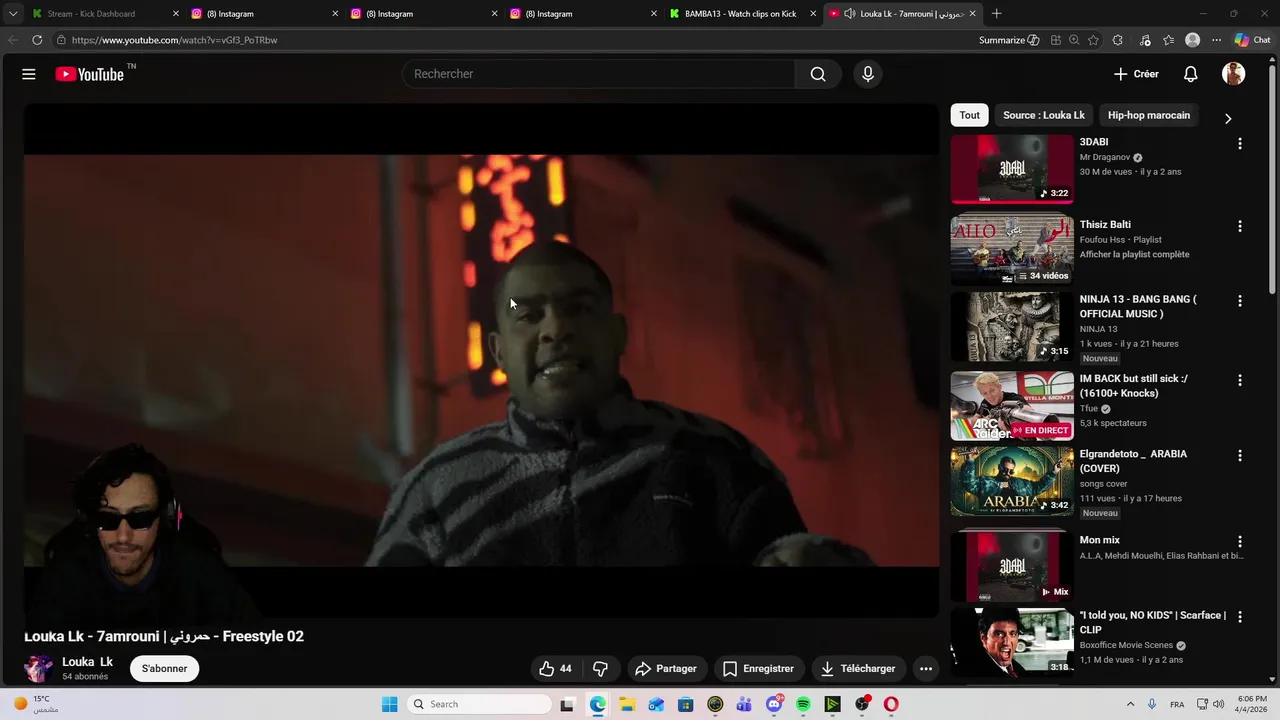Dislike the video with thumbs down
This screenshot has height=720, width=1280.
pos(601,669)
